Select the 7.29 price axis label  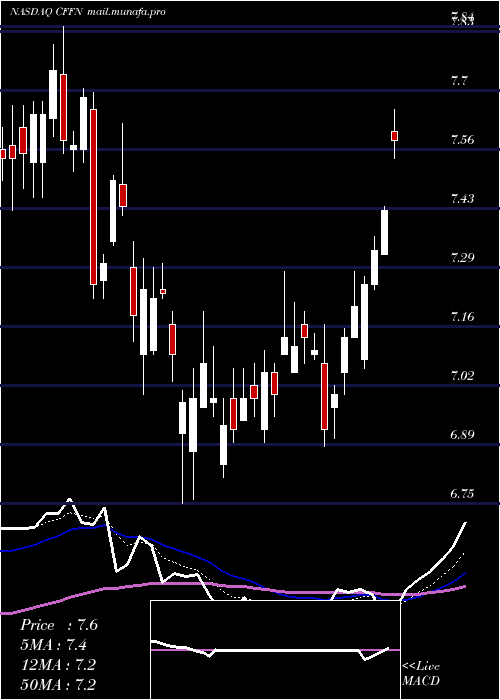462,257
